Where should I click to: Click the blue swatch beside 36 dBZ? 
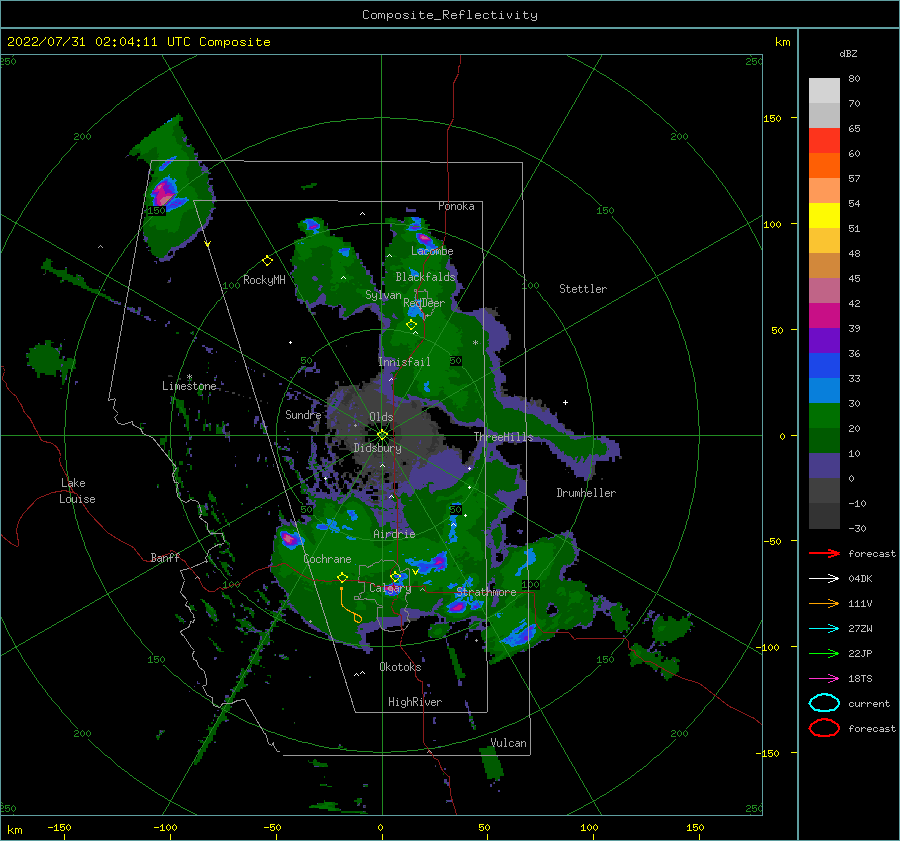(824, 365)
